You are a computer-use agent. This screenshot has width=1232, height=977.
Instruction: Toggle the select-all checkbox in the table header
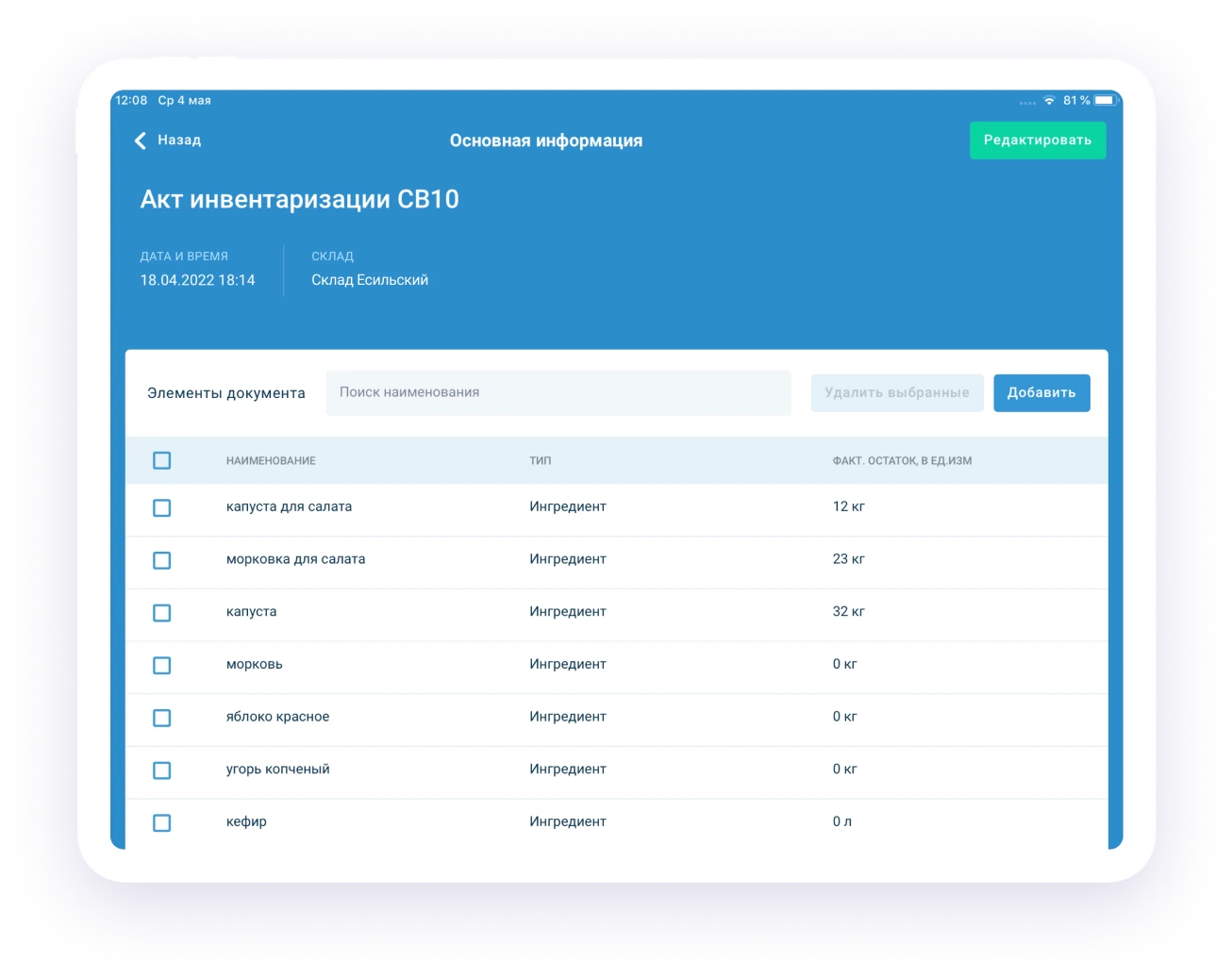coord(161,460)
